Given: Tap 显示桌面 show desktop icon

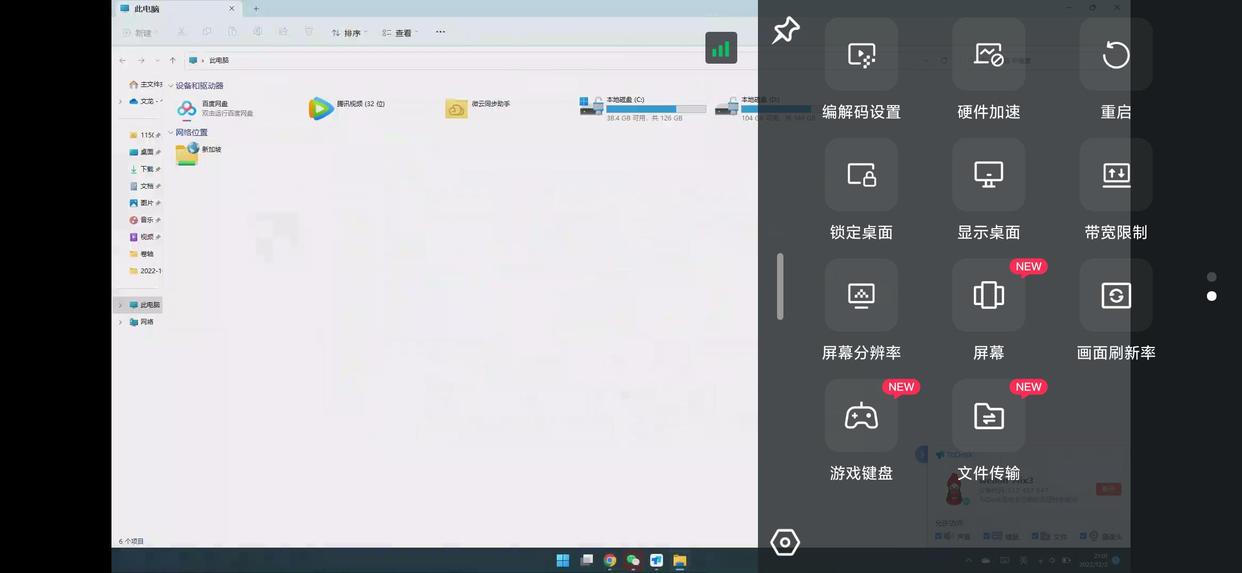Looking at the screenshot, I should coord(988,175).
